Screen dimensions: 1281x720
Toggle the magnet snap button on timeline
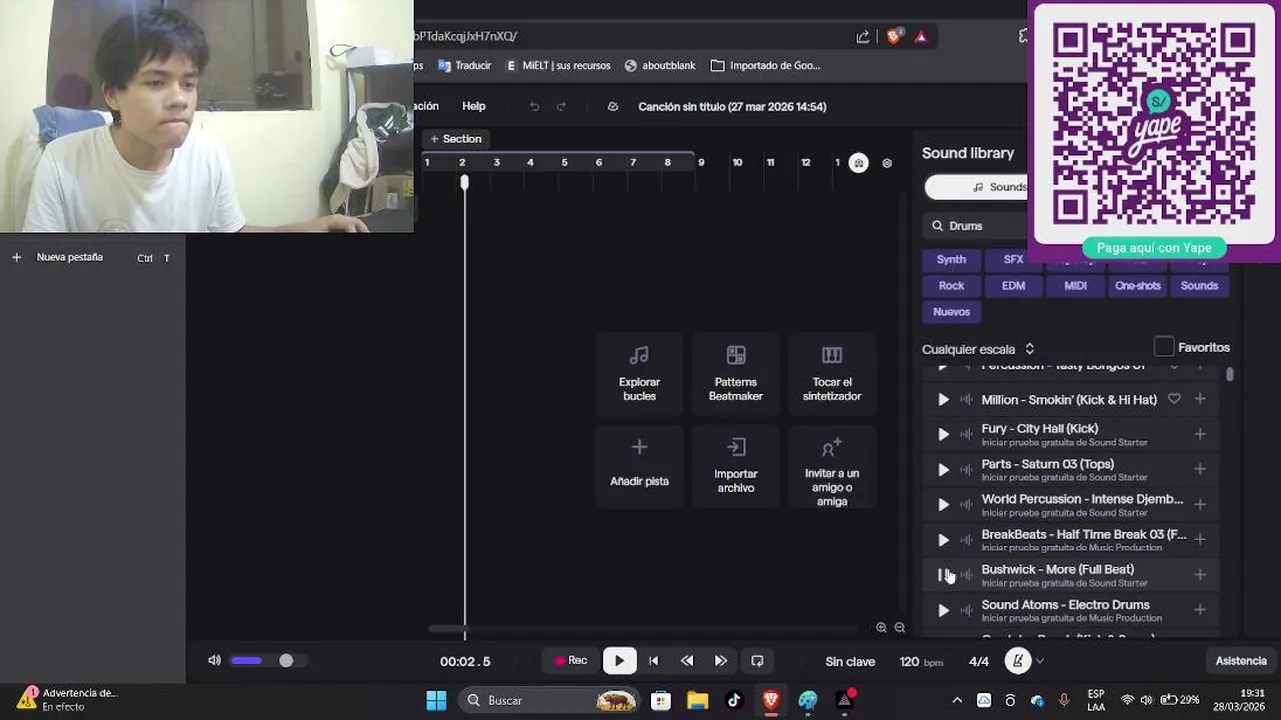(859, 163)
